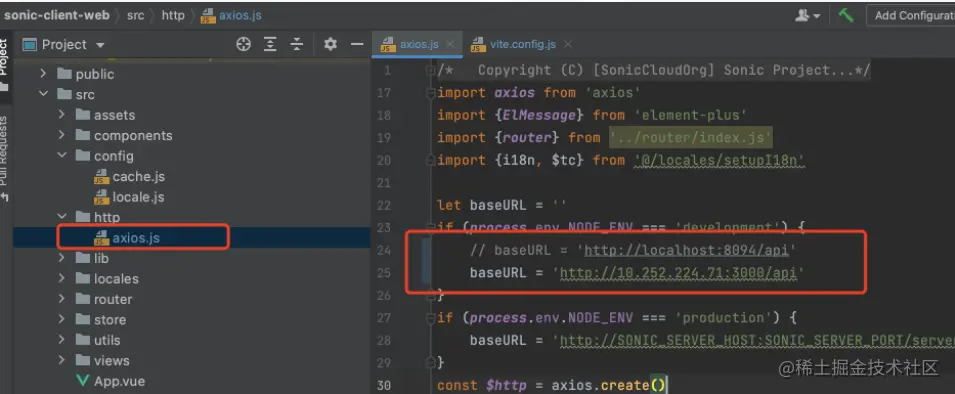Select axios.js file in the project tree
The image size is (955, 394).
tap(136, 237)
